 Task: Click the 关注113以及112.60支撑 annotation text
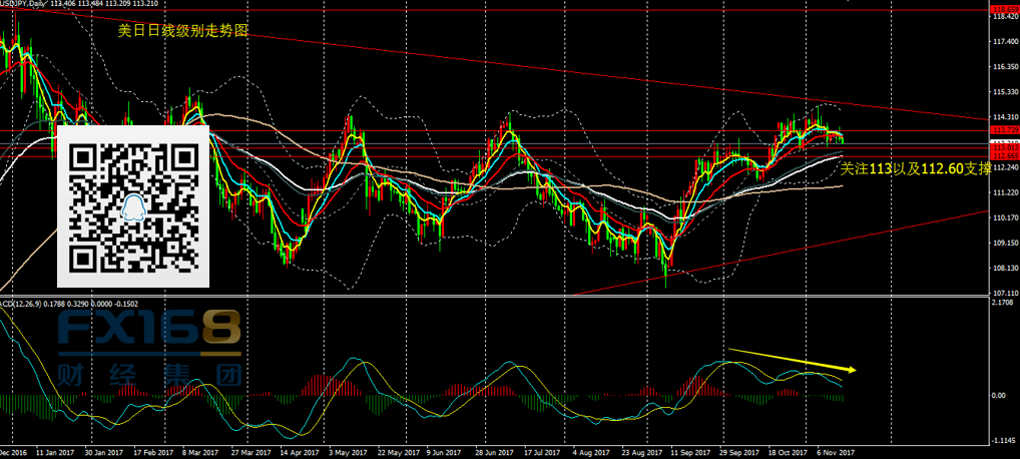915,168
